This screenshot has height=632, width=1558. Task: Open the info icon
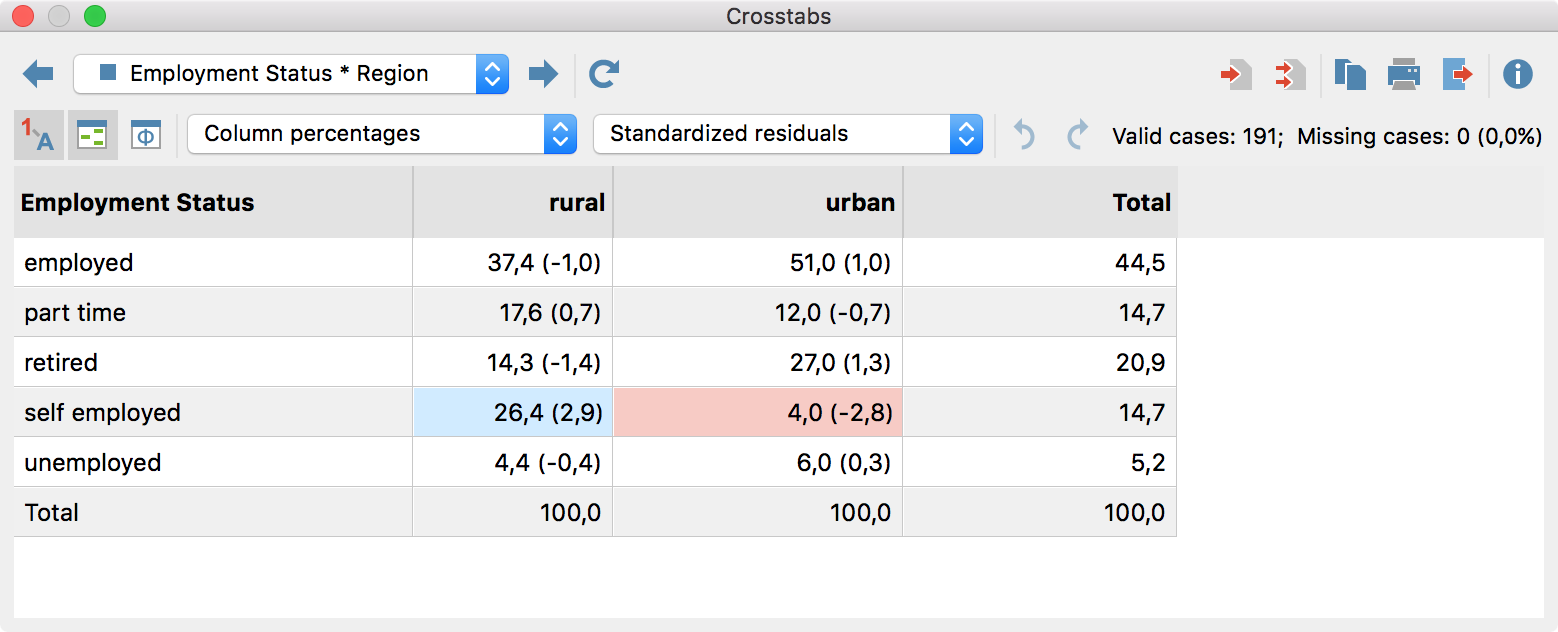(x=1518, y=75)
